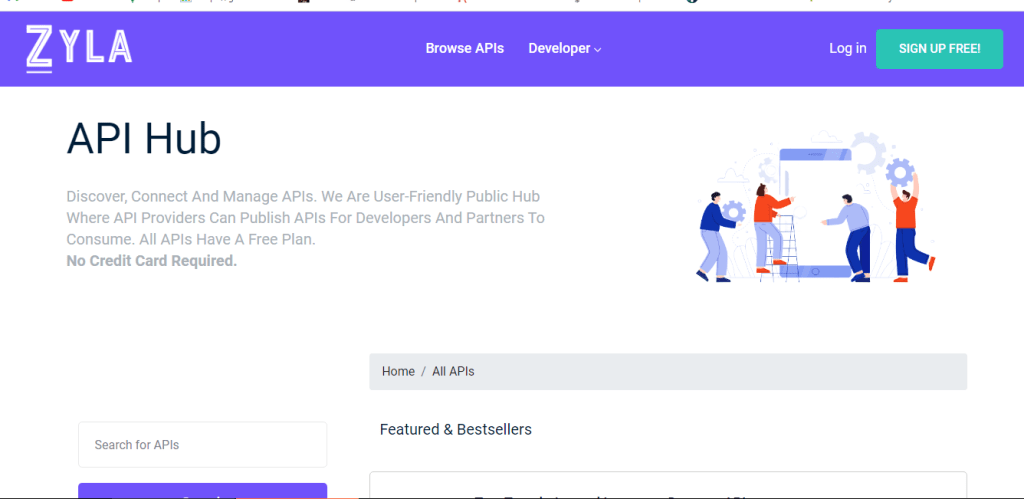Click the API Hub team illustration
The width and height of the screenshot is (1024, 499).
pyautogui.click(x=815, y=206)
